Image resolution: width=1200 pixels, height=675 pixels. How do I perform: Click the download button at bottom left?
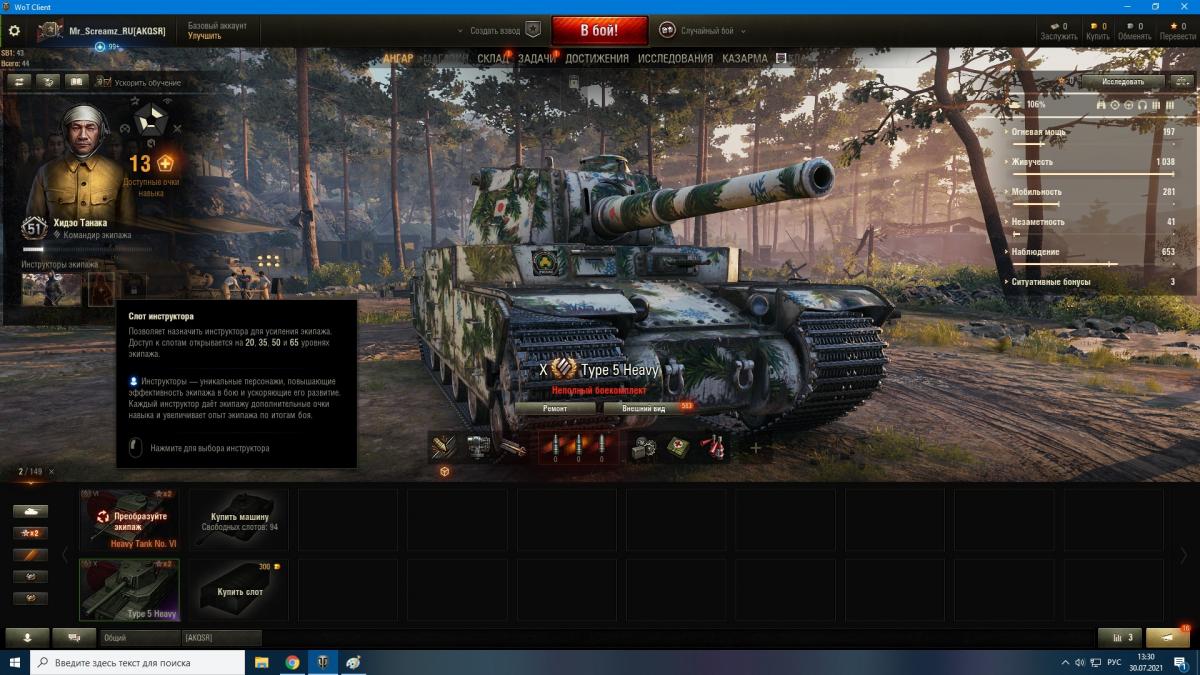click(27, 637)
